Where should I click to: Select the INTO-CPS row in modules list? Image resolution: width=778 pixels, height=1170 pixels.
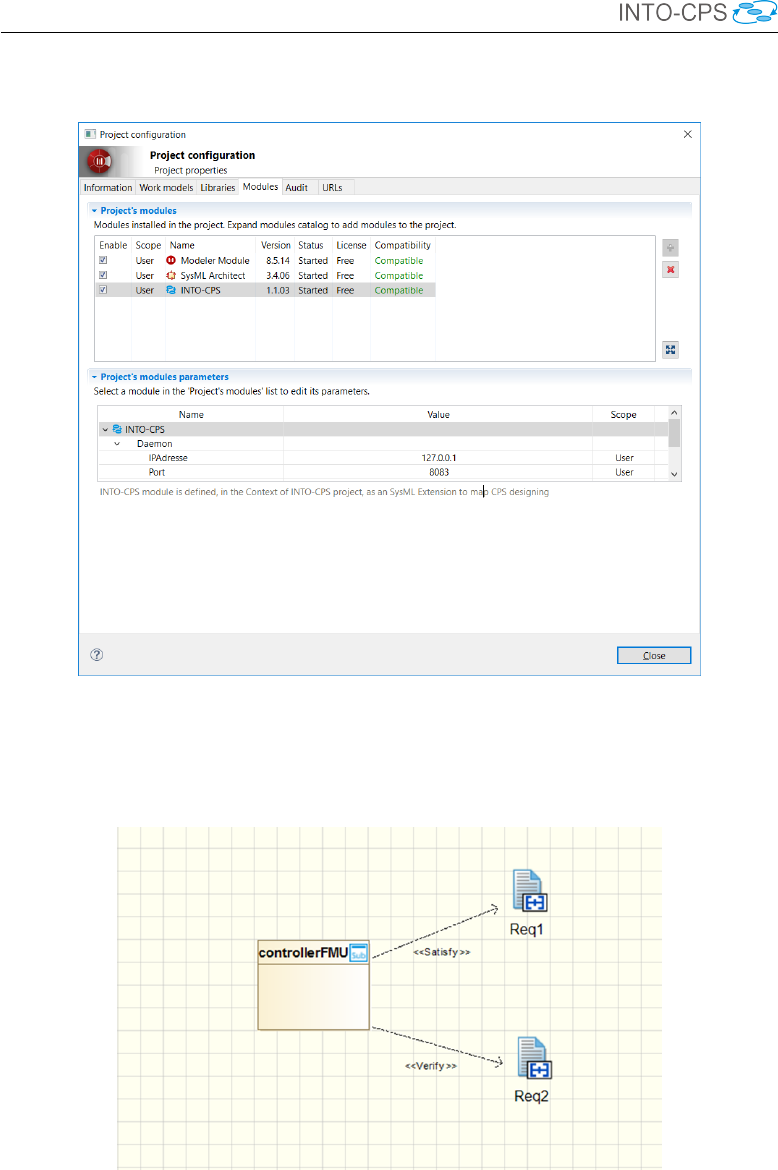pos(266,290)
